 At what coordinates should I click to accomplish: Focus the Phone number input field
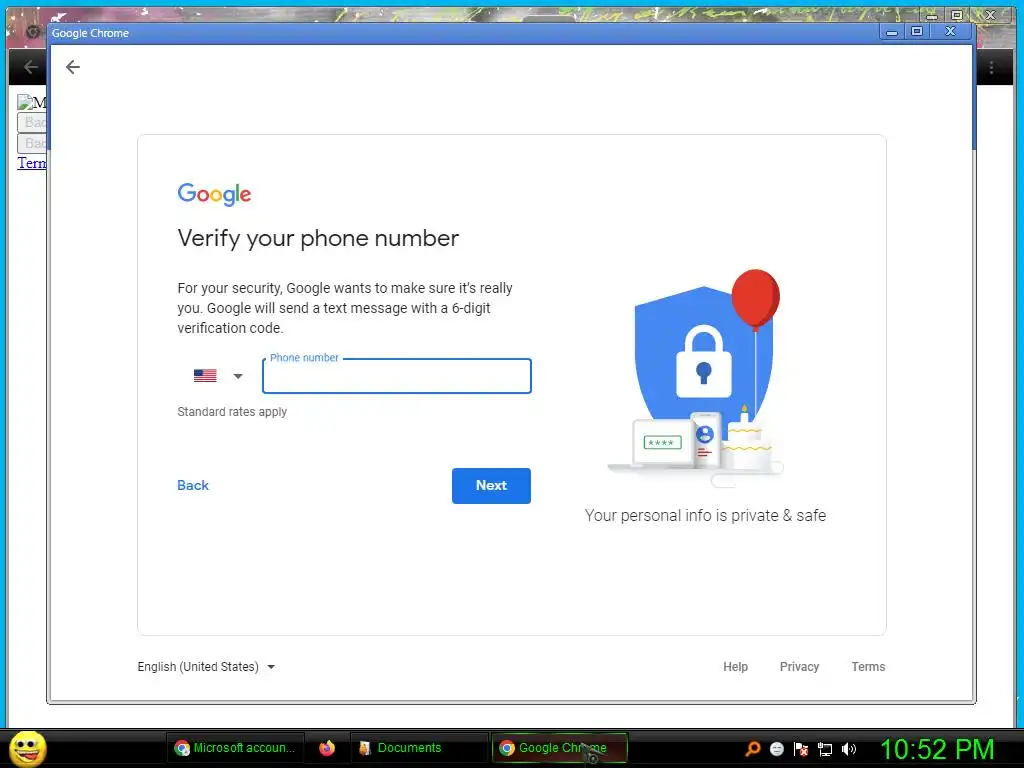396,376
